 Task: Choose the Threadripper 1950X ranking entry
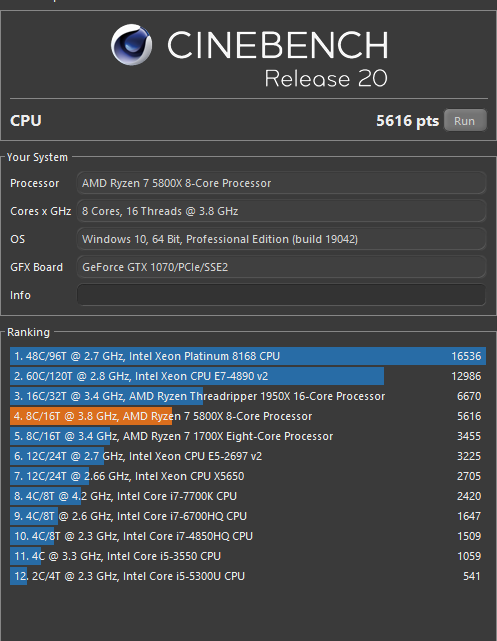pyautogui.click(x=248, y=396)
